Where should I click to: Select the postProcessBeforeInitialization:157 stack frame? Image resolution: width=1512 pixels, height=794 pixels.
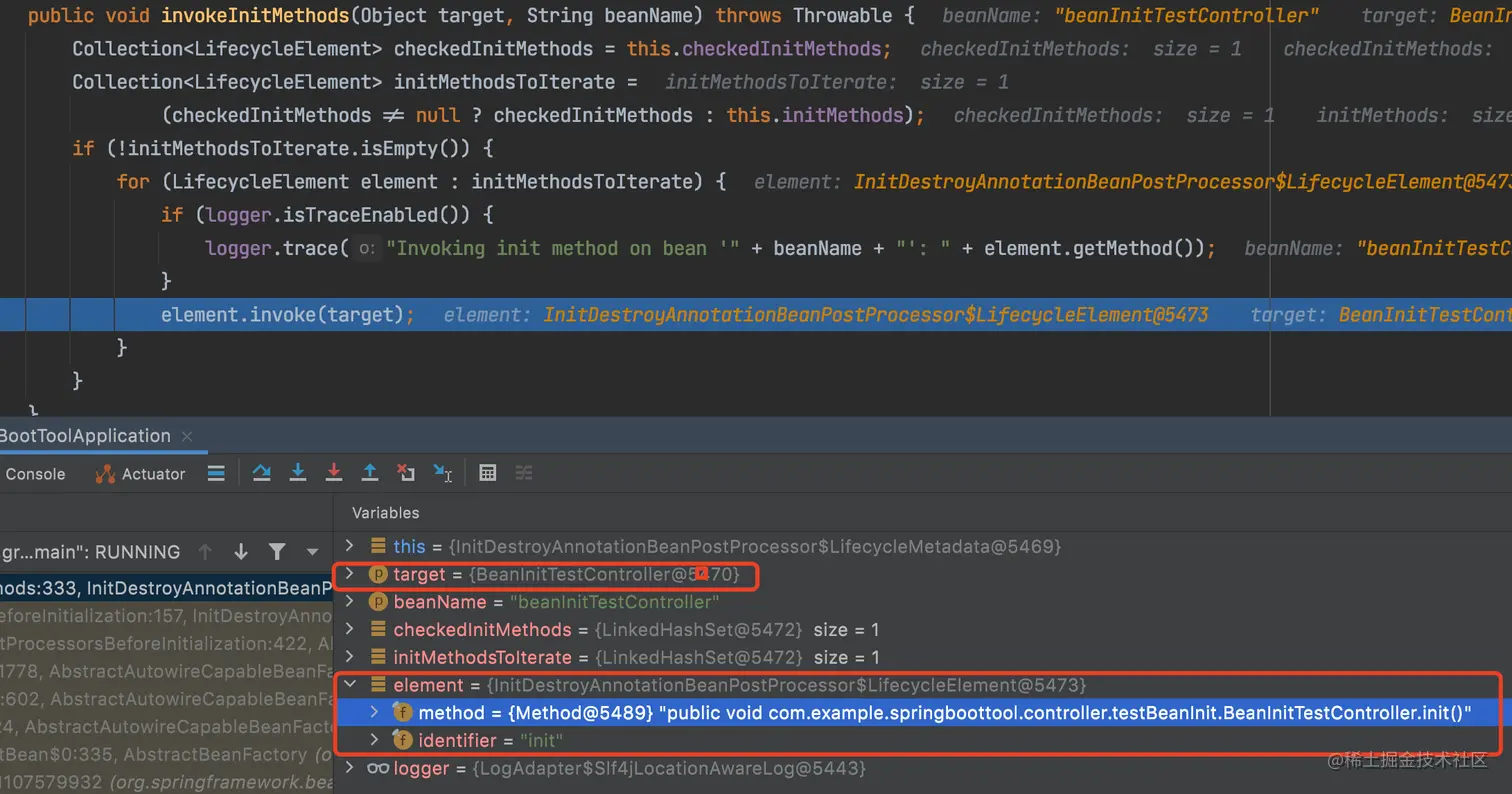(166, 616)
